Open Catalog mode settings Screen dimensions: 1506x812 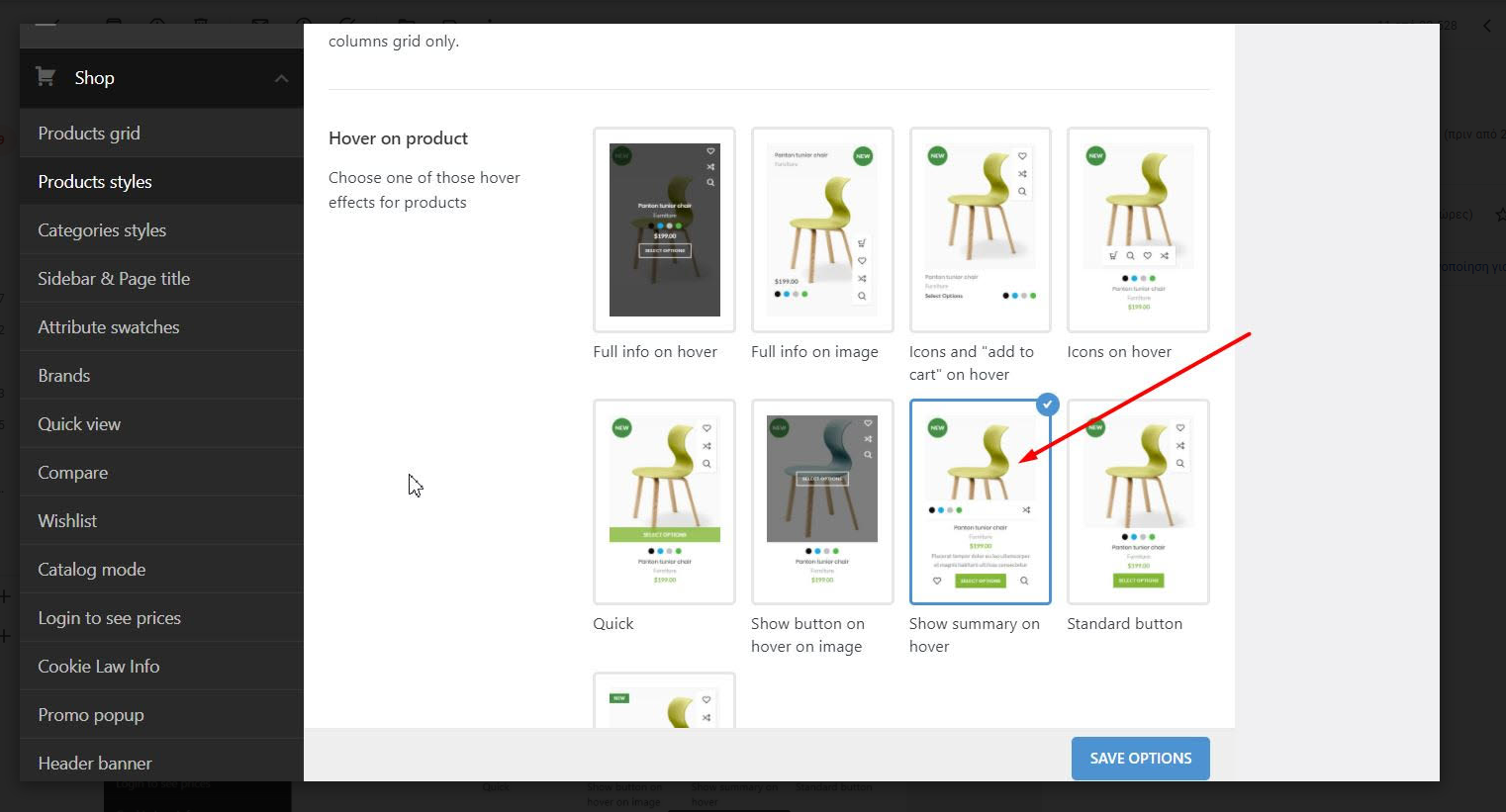pos(161,570)
